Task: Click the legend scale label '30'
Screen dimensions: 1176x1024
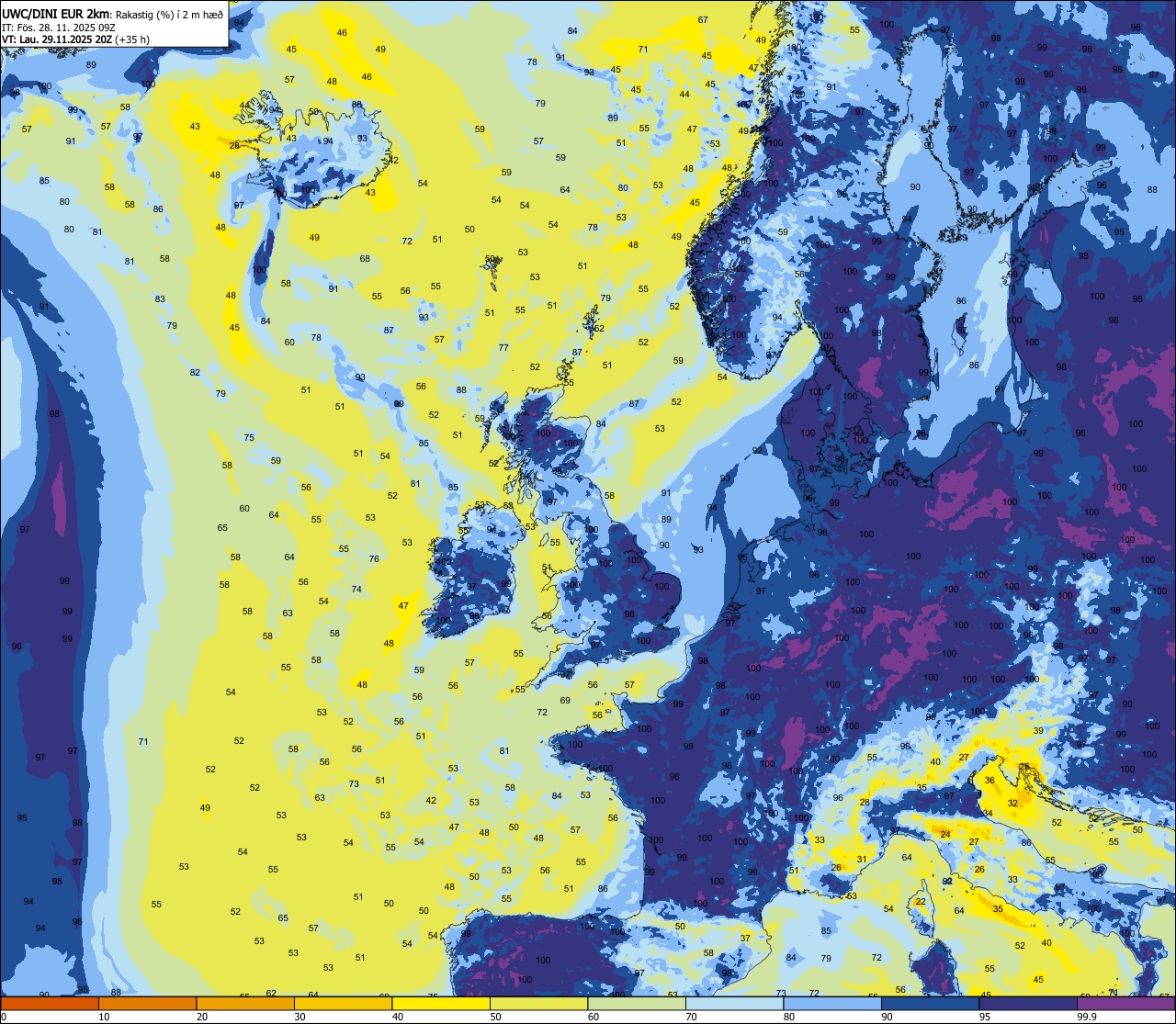Action: point(300,1017)
